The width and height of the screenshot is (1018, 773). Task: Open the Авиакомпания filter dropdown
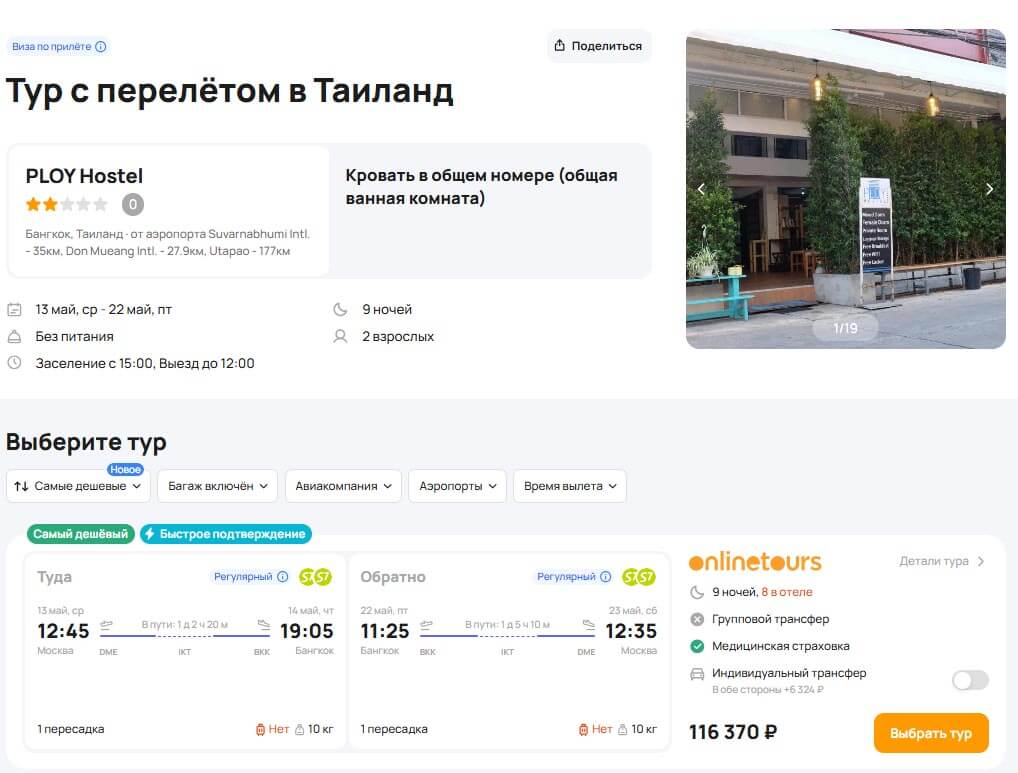[x=343, y=486]
